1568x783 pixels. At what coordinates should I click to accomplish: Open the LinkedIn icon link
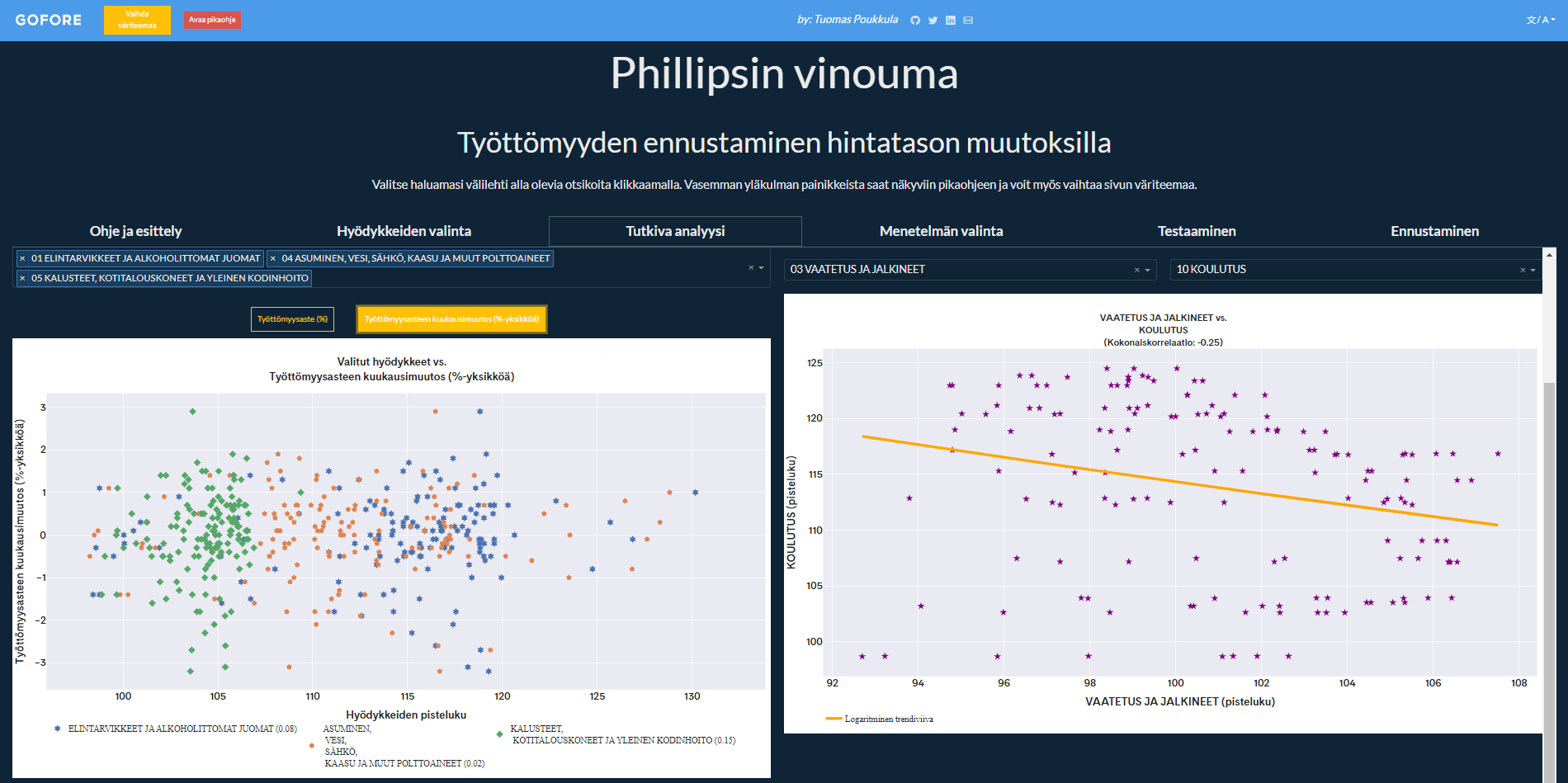tap(951, 20)
